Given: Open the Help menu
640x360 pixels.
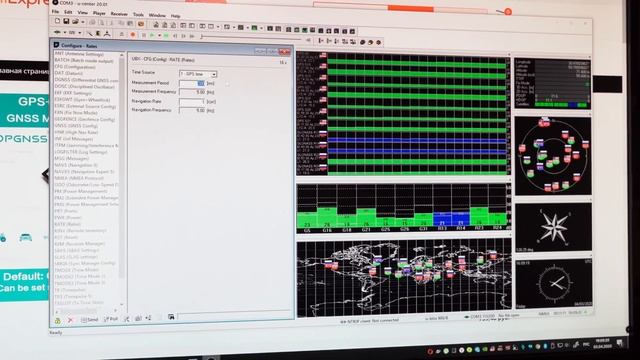Looking at the screenshot, I should pyautogui.click(x=176, y=16).
